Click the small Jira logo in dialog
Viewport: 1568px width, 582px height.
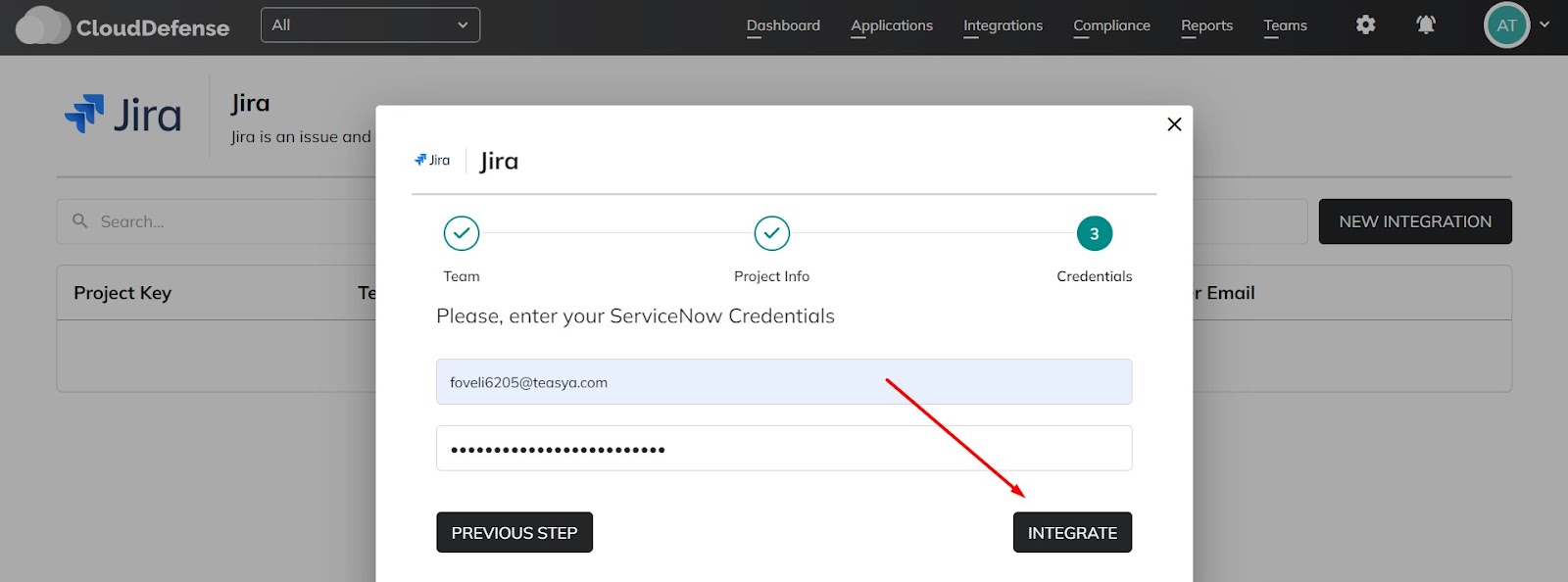432,160
